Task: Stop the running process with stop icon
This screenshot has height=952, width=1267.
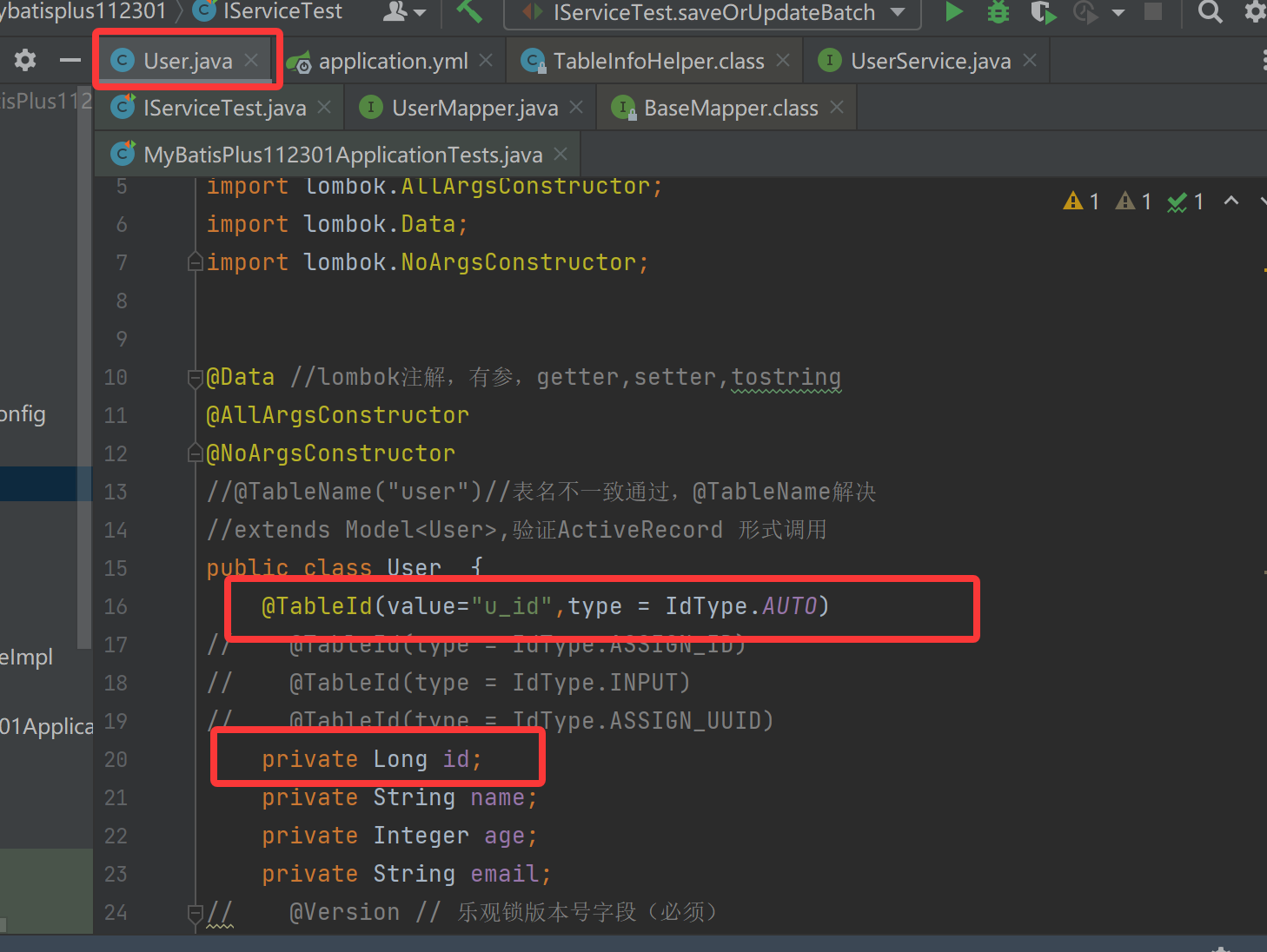Action: tap(1152, 12)
